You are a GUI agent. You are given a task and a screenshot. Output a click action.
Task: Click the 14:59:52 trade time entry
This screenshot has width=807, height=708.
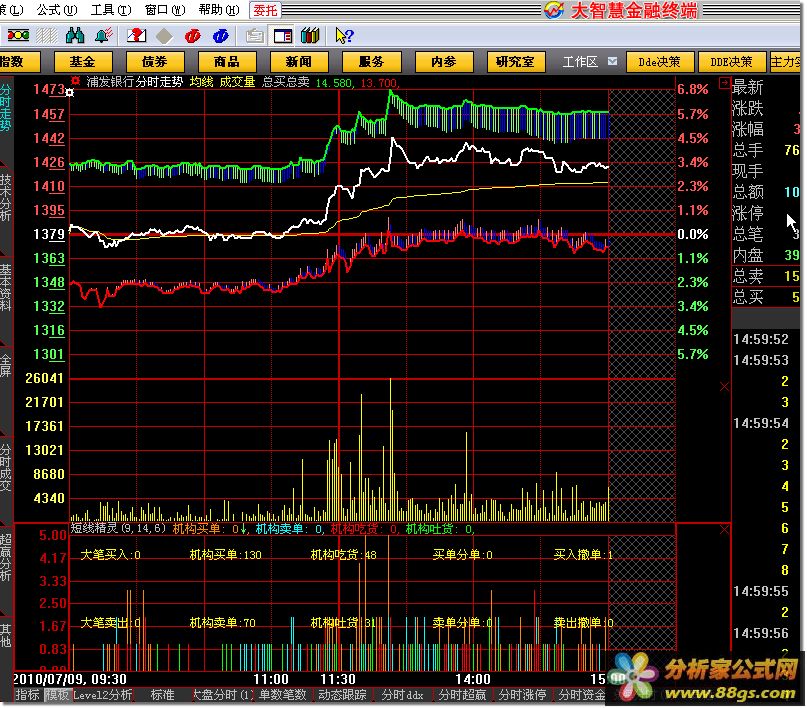[761, 339]
